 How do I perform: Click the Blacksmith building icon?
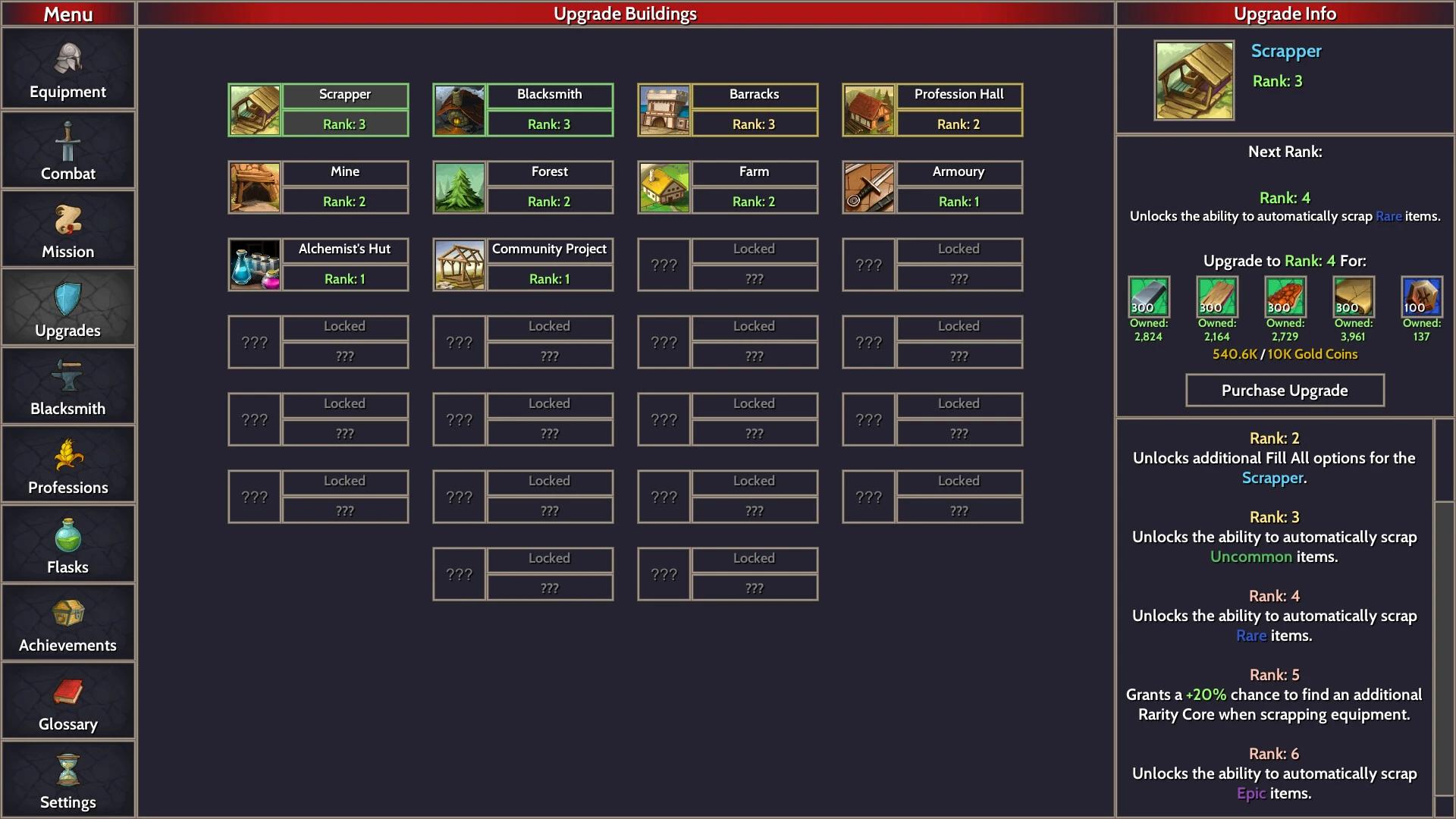tap(459, 109)
